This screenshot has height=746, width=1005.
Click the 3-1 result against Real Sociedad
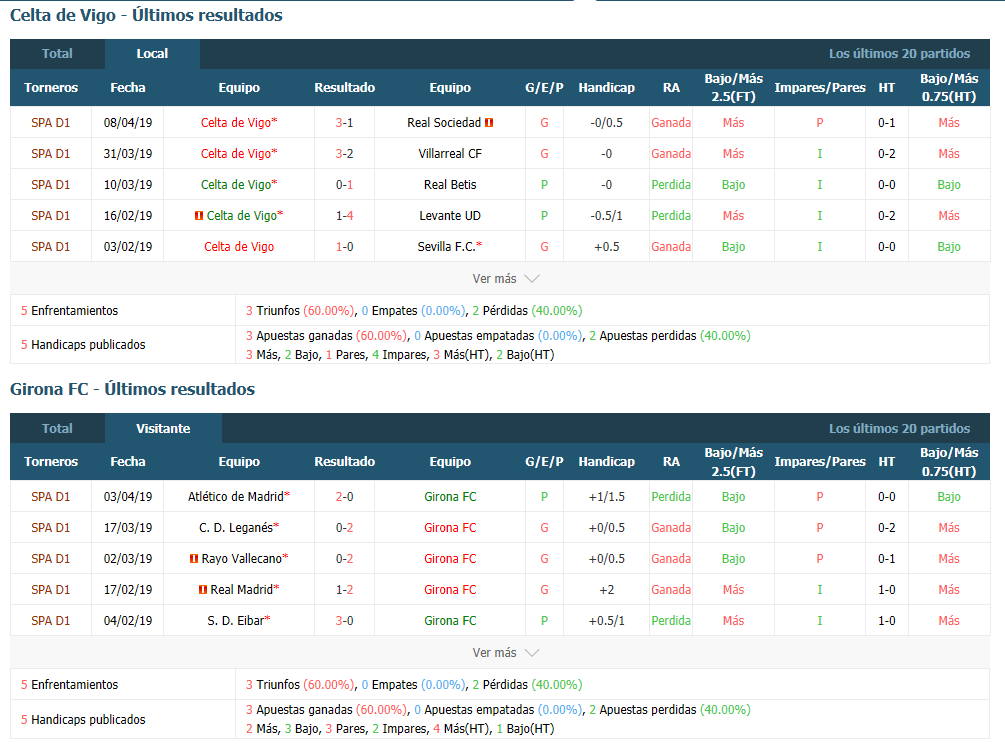click(344, 122)
